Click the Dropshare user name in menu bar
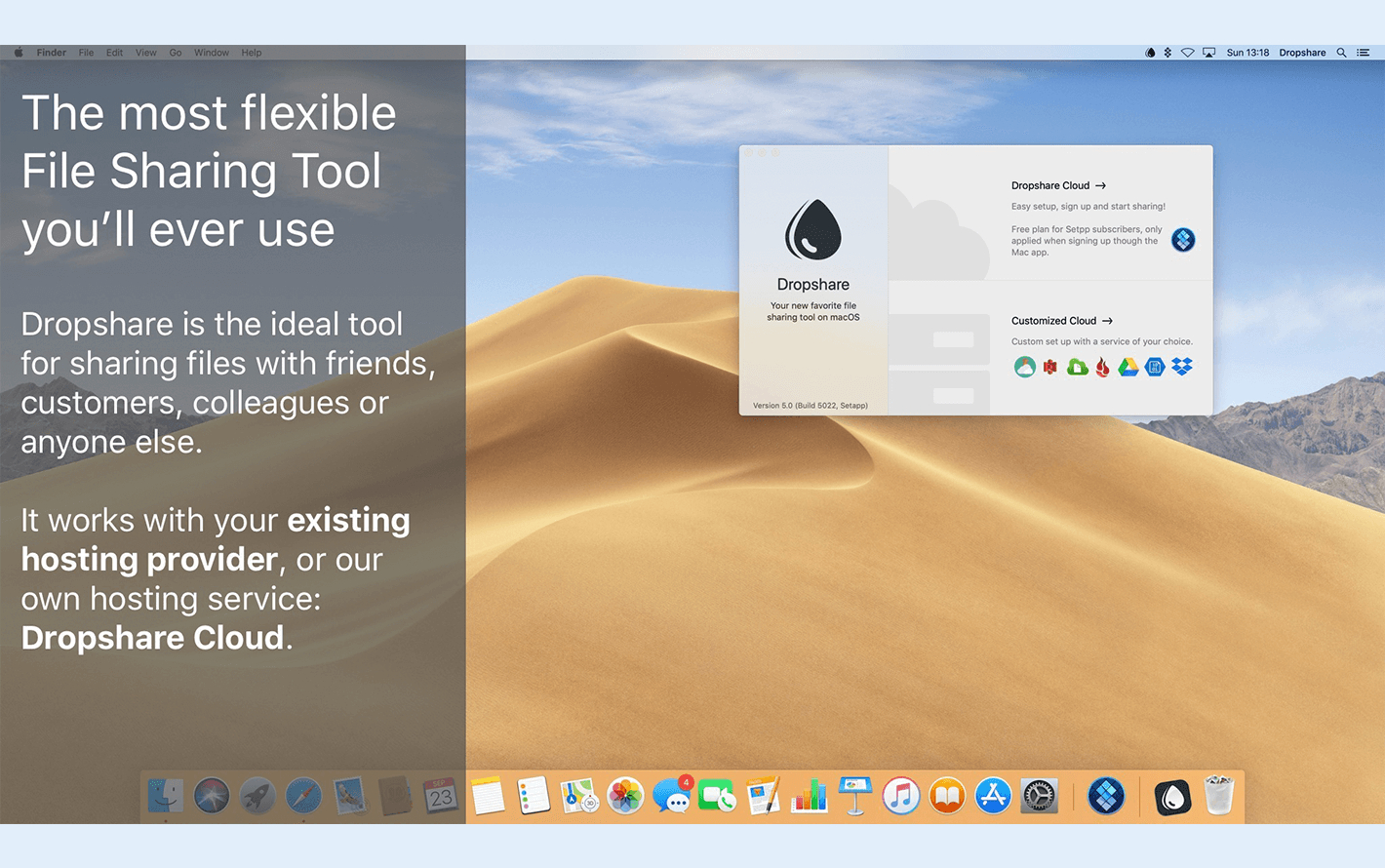1385x868 pixels. click(x=1302, y=53)
